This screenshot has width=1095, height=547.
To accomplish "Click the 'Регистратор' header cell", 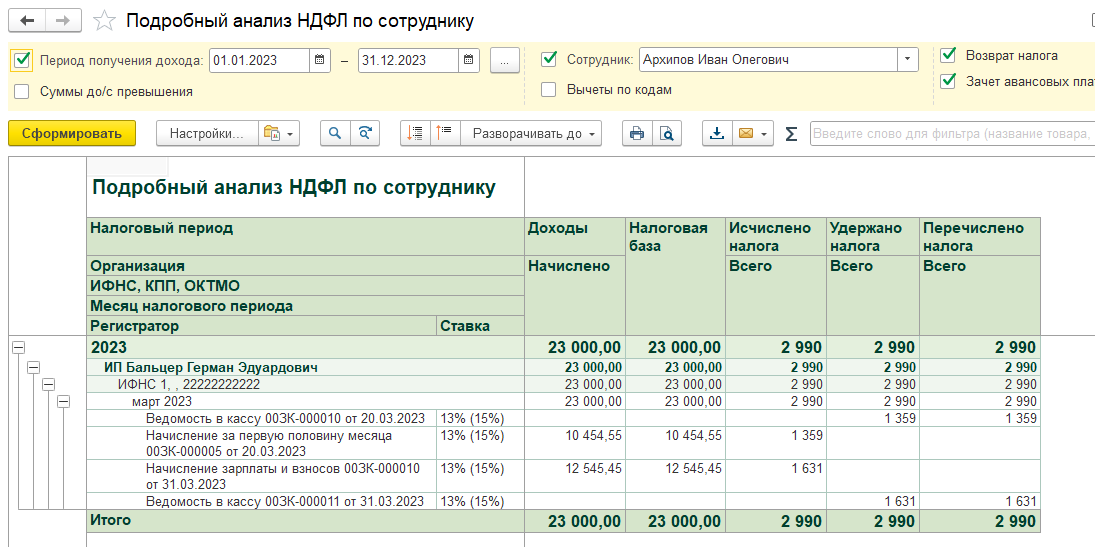I will tap(262, 326).
